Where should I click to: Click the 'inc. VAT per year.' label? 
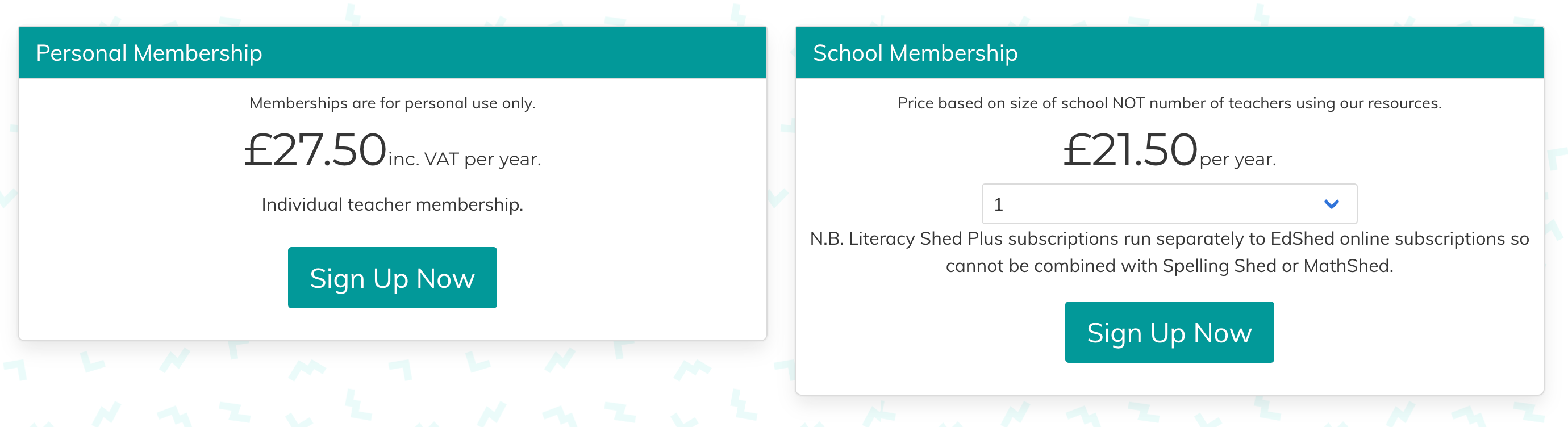click(x=465, y=160)
